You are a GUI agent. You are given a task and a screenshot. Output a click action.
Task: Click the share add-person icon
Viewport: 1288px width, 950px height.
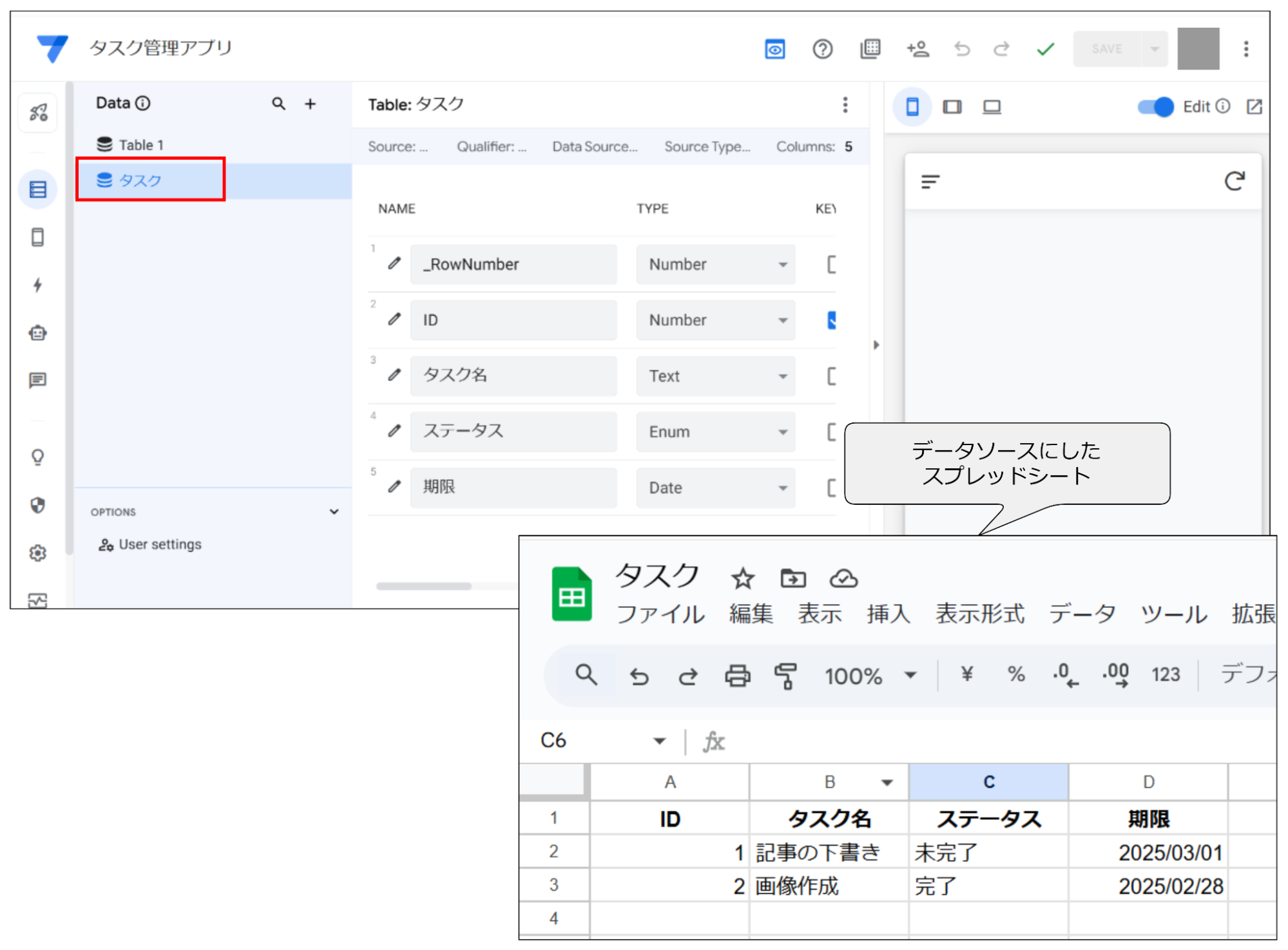pos(918,49)
